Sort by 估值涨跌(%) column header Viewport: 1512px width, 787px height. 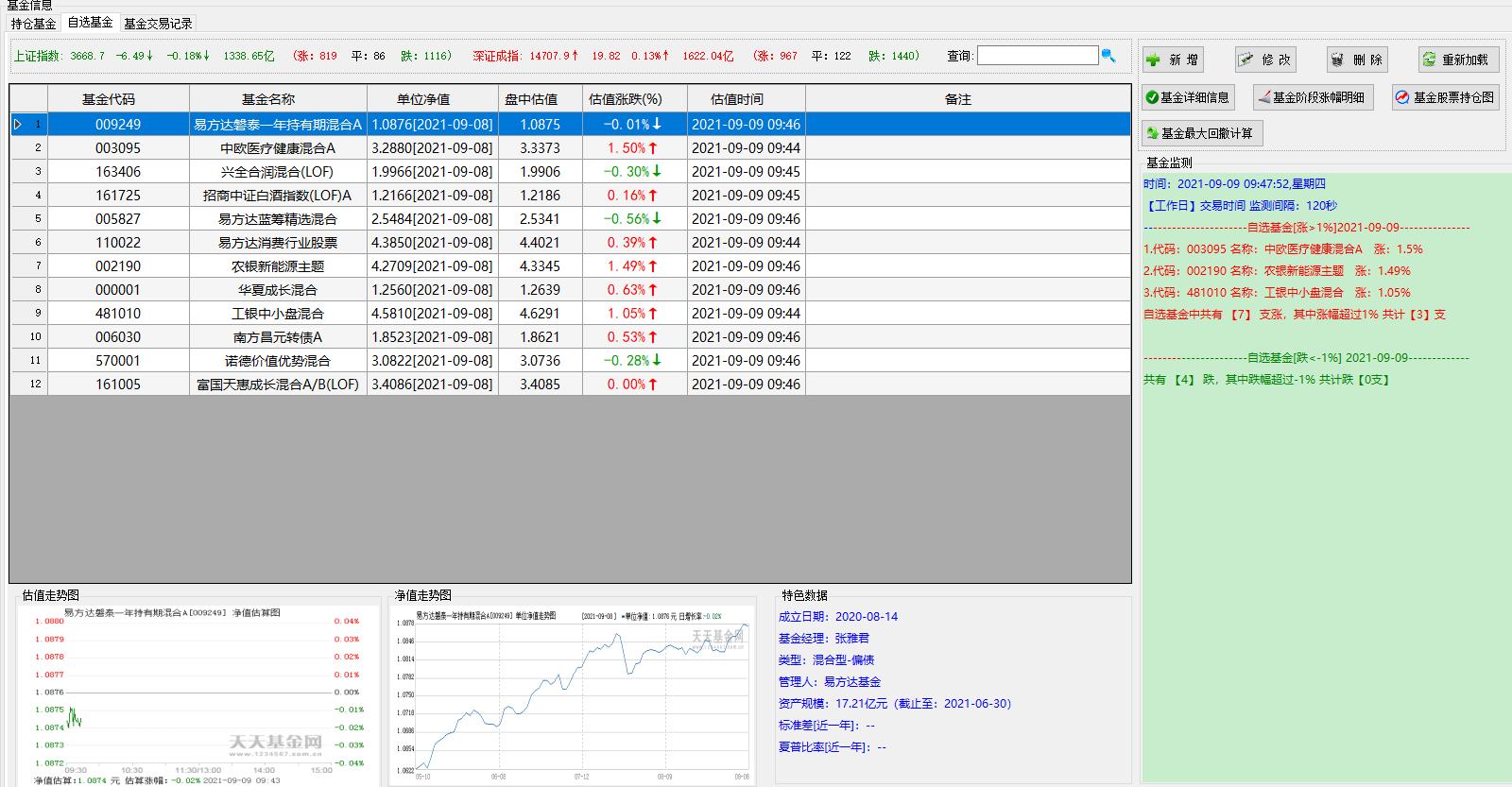tap(625, 98)
